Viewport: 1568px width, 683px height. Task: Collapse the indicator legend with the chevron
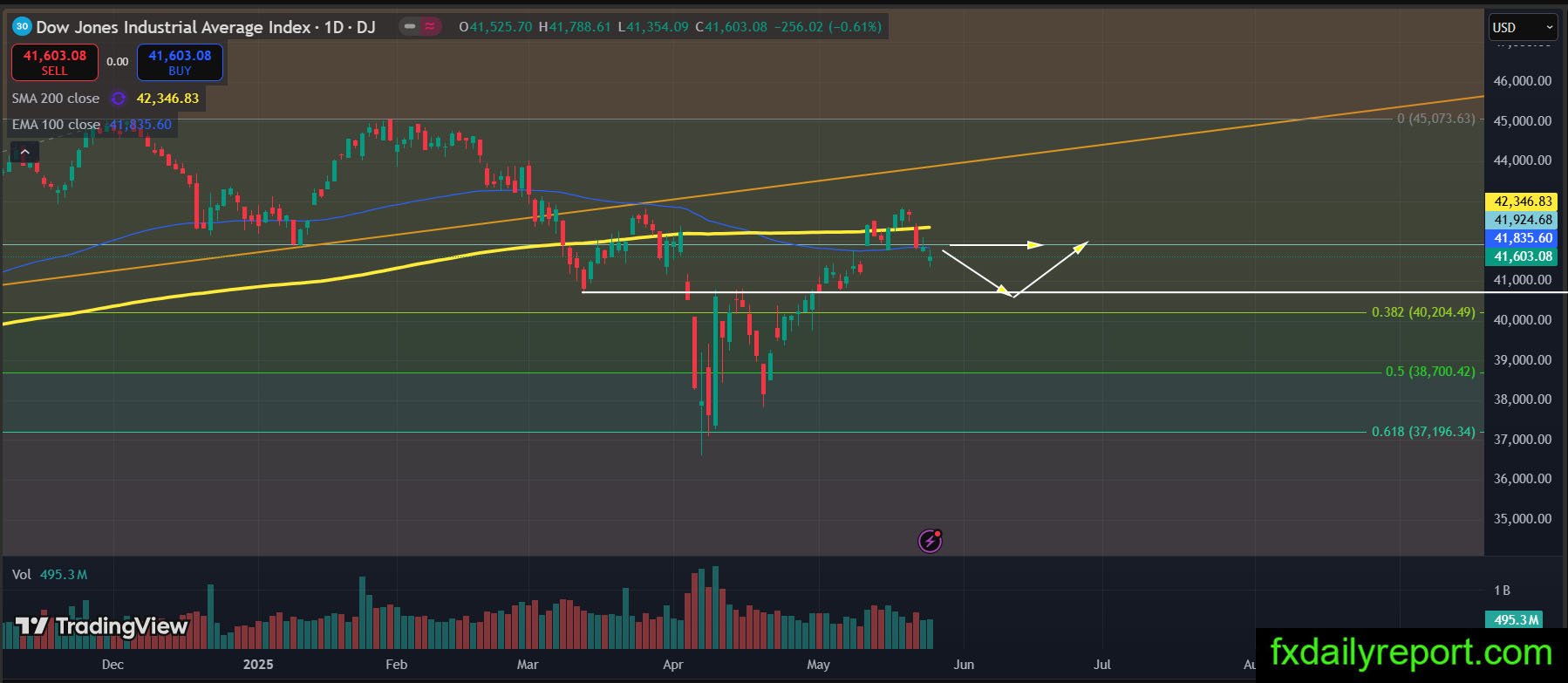point(25,153)
